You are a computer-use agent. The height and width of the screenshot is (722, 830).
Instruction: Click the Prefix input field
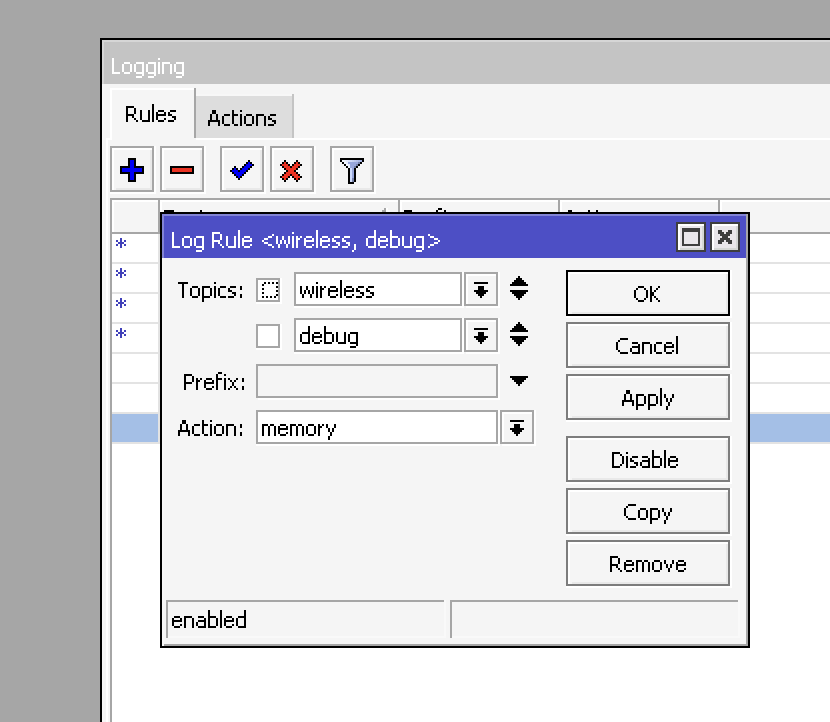(375, 380)
